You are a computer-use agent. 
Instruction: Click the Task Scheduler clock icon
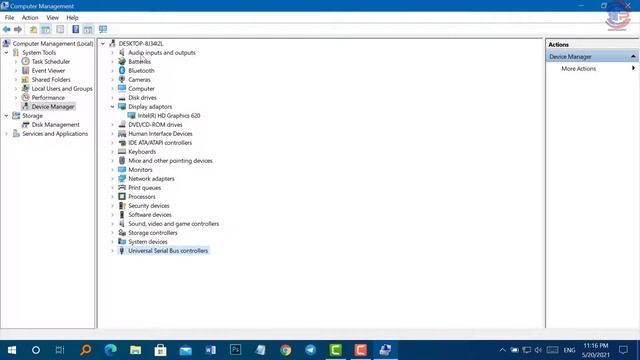click(25, 61)
